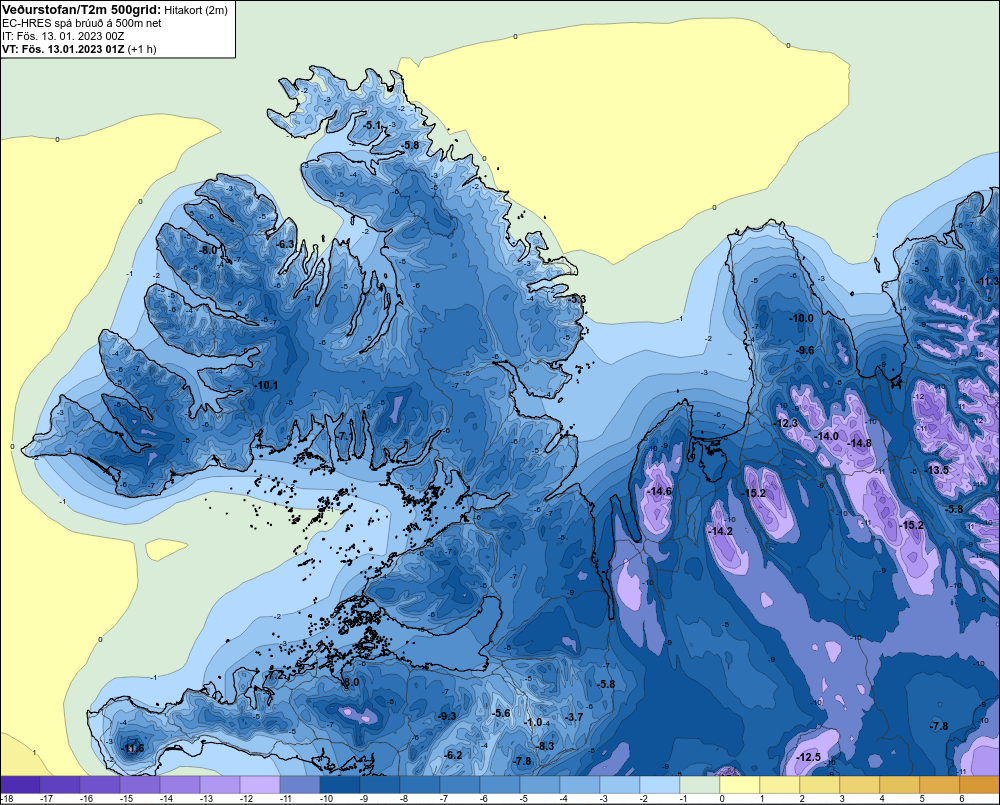
Task: Click the -8.3 temperature label
Action: point(545,746)
